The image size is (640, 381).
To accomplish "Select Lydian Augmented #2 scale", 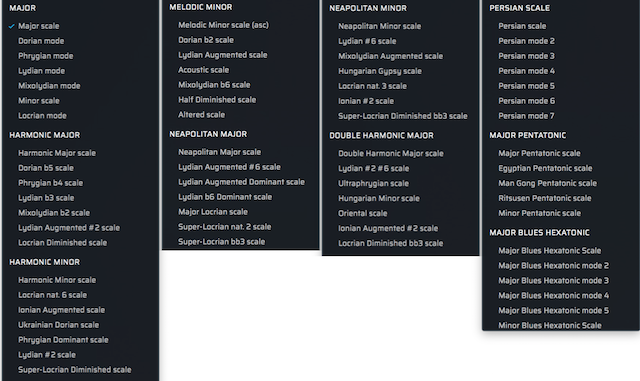I will pyautogui.click(x=69, y=227).
